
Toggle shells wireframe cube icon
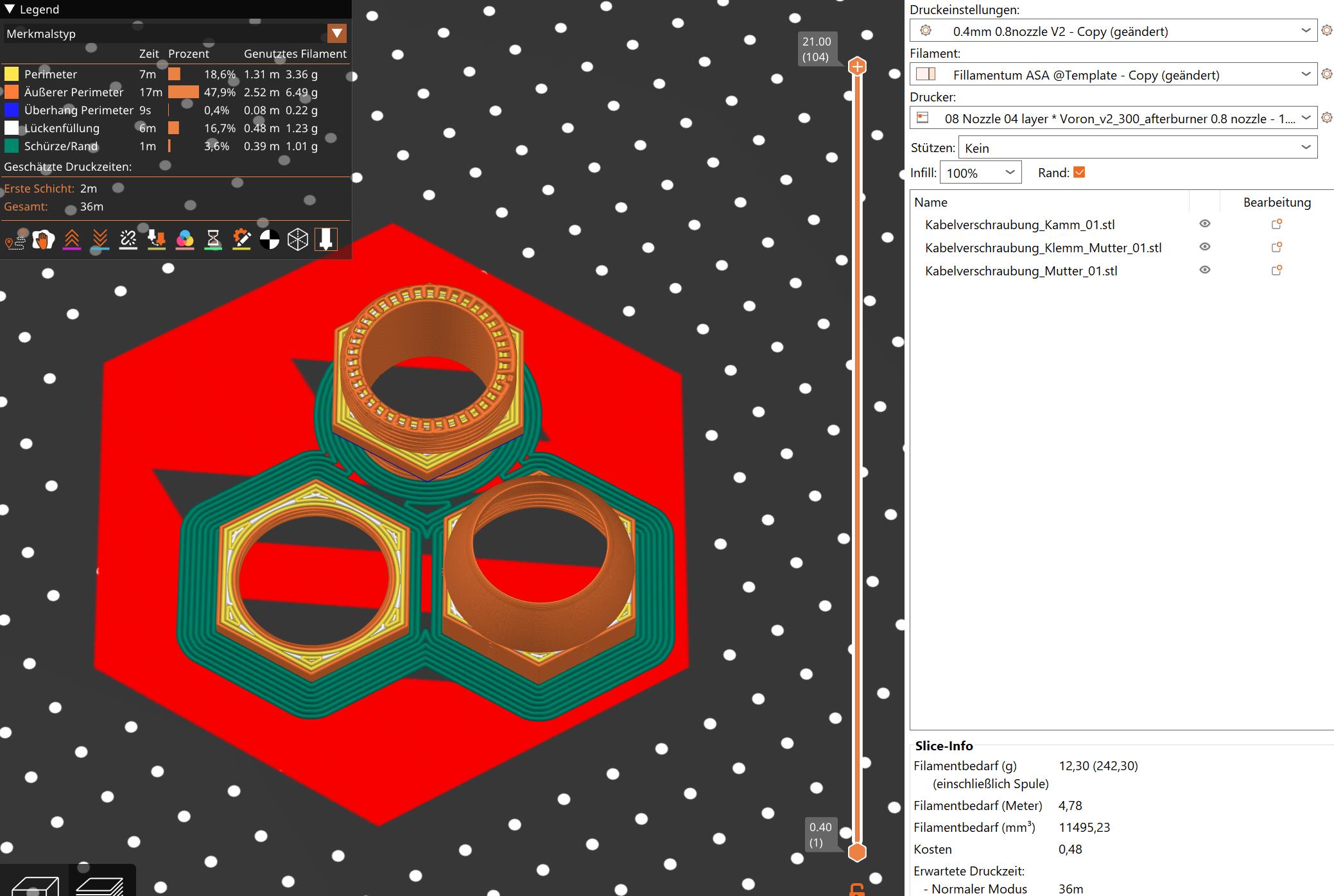(x=298, y=240)
